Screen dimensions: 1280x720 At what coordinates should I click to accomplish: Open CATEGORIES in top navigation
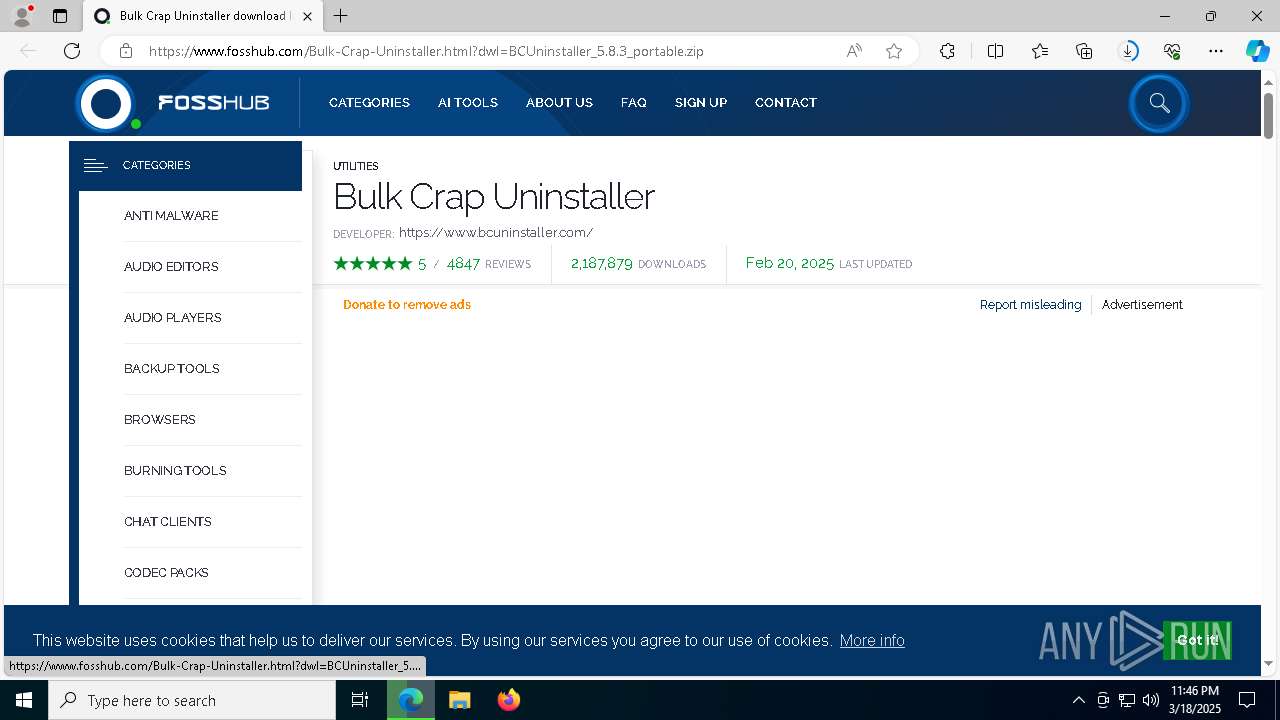369,103
